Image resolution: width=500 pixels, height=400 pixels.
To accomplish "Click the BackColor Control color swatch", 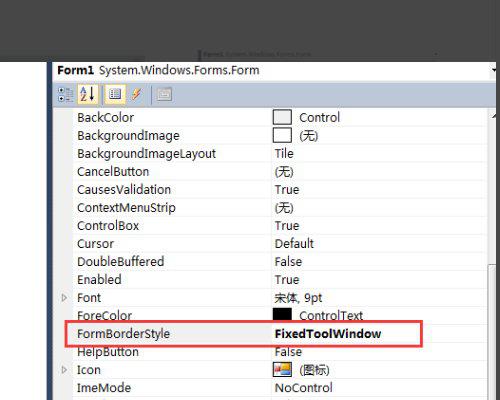I will (x=282, y=117).
